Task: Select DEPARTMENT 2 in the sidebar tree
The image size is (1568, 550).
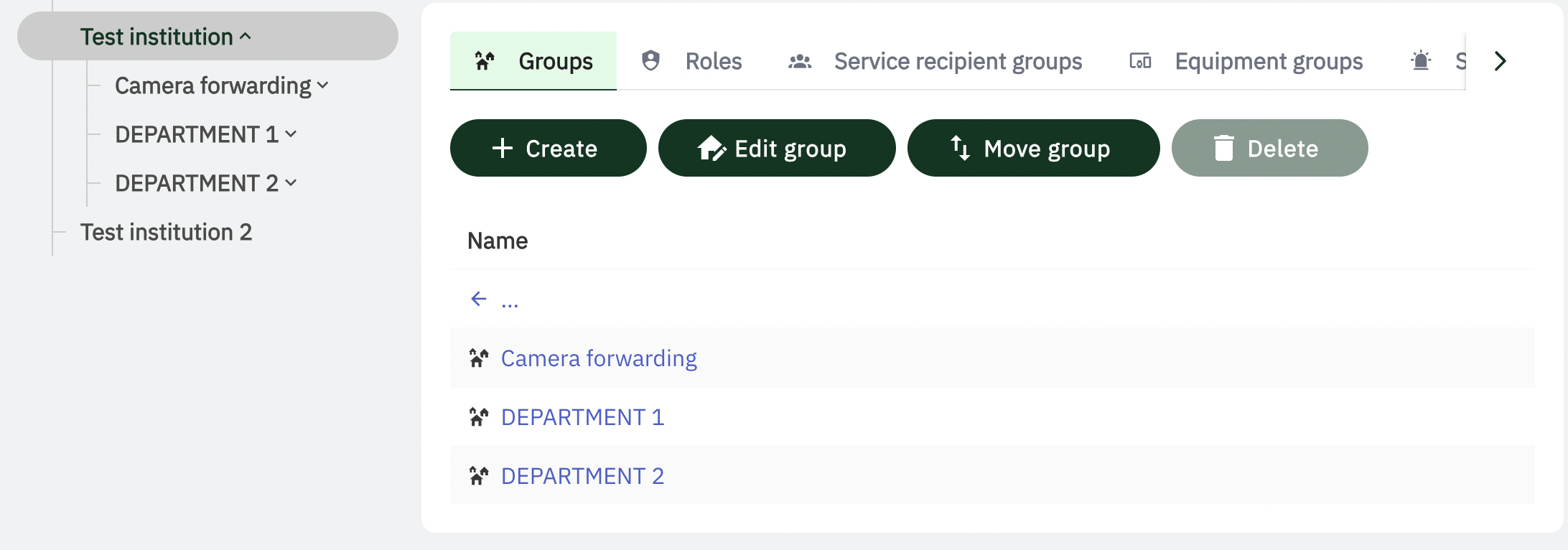Action: click(x=197, y=183)
